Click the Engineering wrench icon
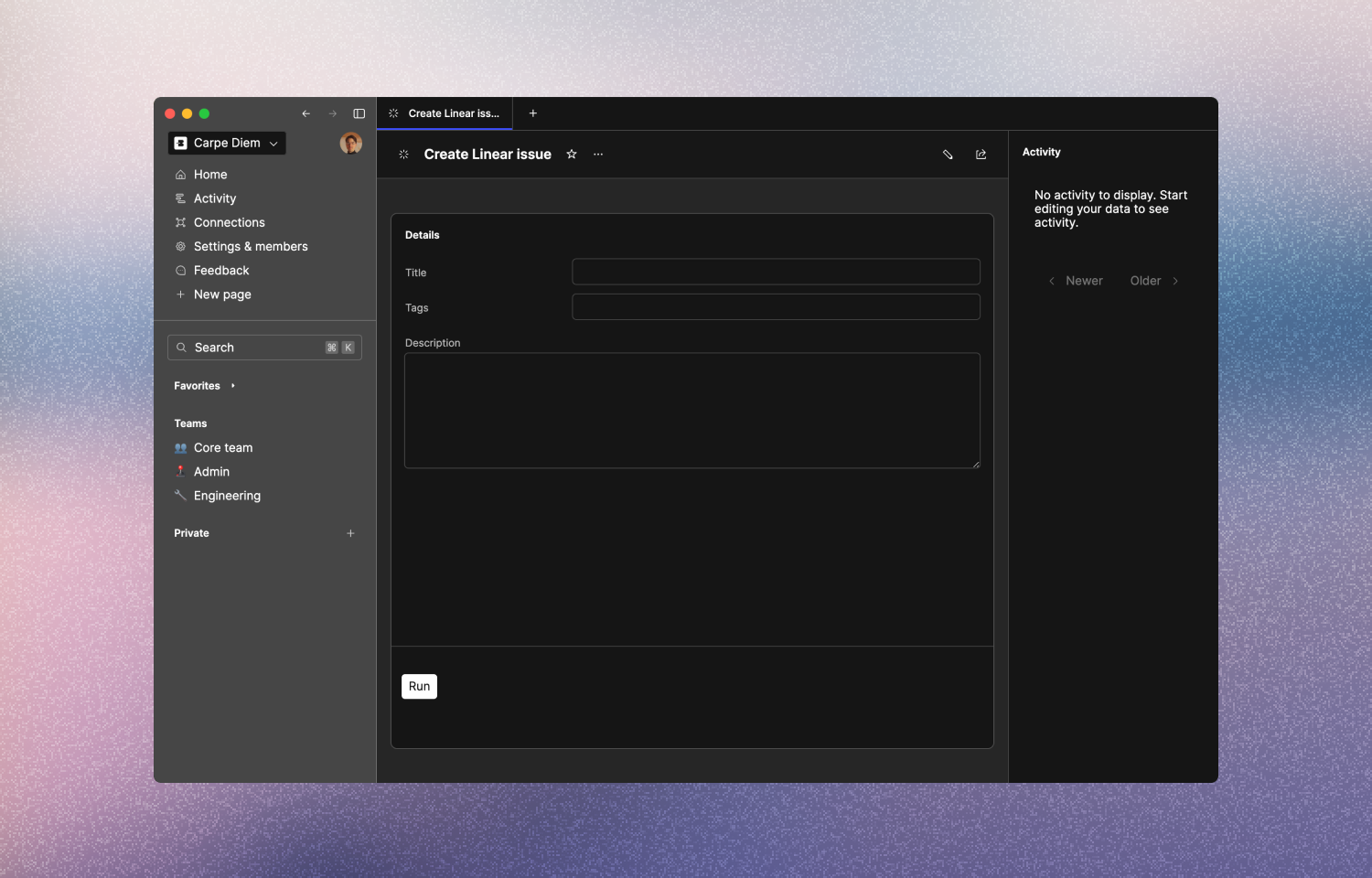The height and width of the screenshot is (878, 1372). tap(180, 495)
